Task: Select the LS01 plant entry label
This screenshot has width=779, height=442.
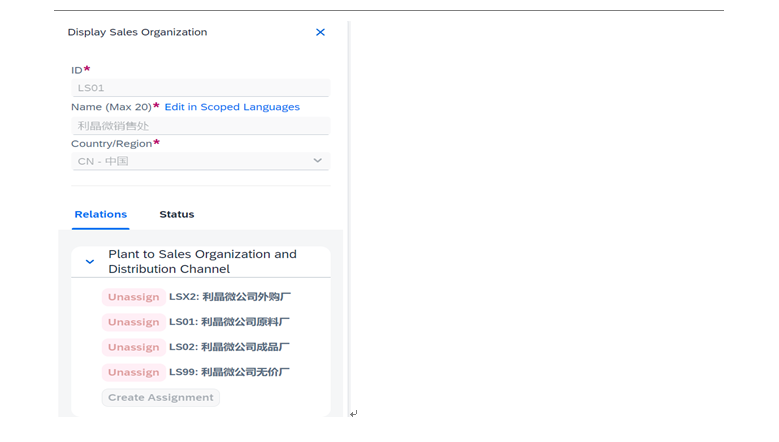Action: point(230,322)
